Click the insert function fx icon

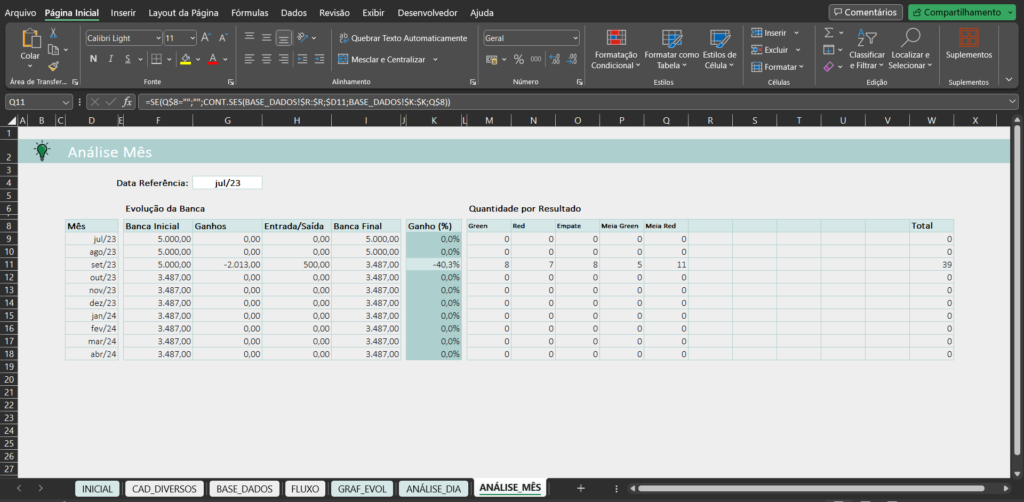[x=128, y=102]
